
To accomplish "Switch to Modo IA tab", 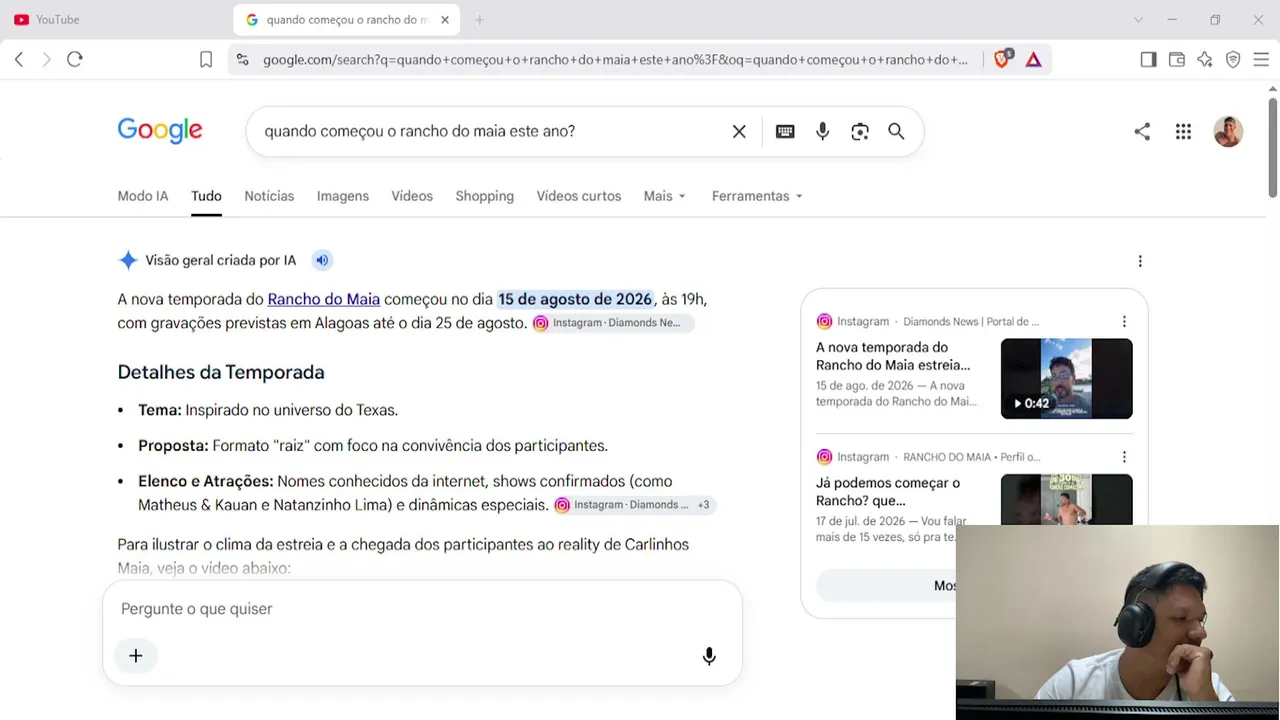I will click(x=143, y=196).
